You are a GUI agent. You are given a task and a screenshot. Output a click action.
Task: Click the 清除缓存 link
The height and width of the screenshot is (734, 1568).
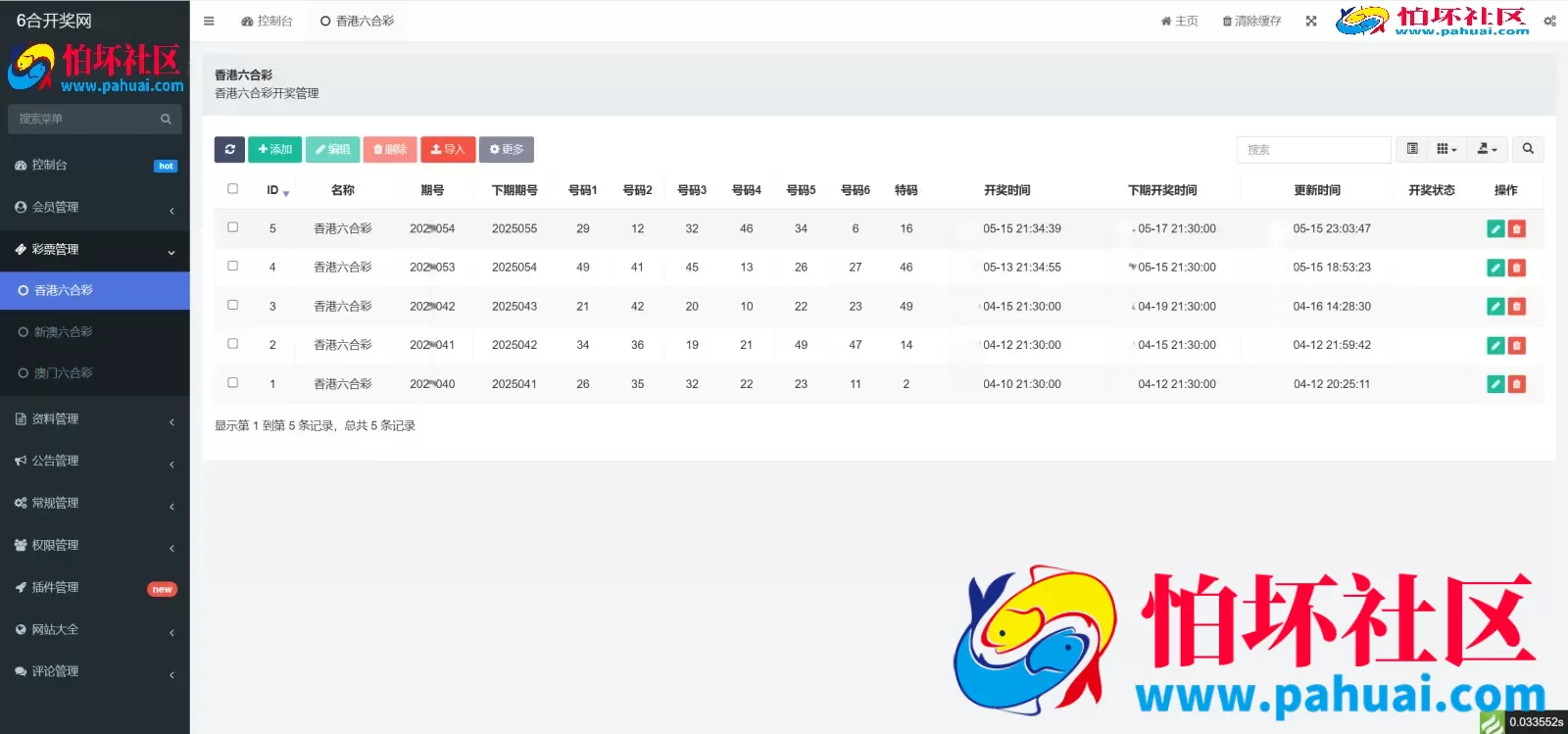[1251, 21]
